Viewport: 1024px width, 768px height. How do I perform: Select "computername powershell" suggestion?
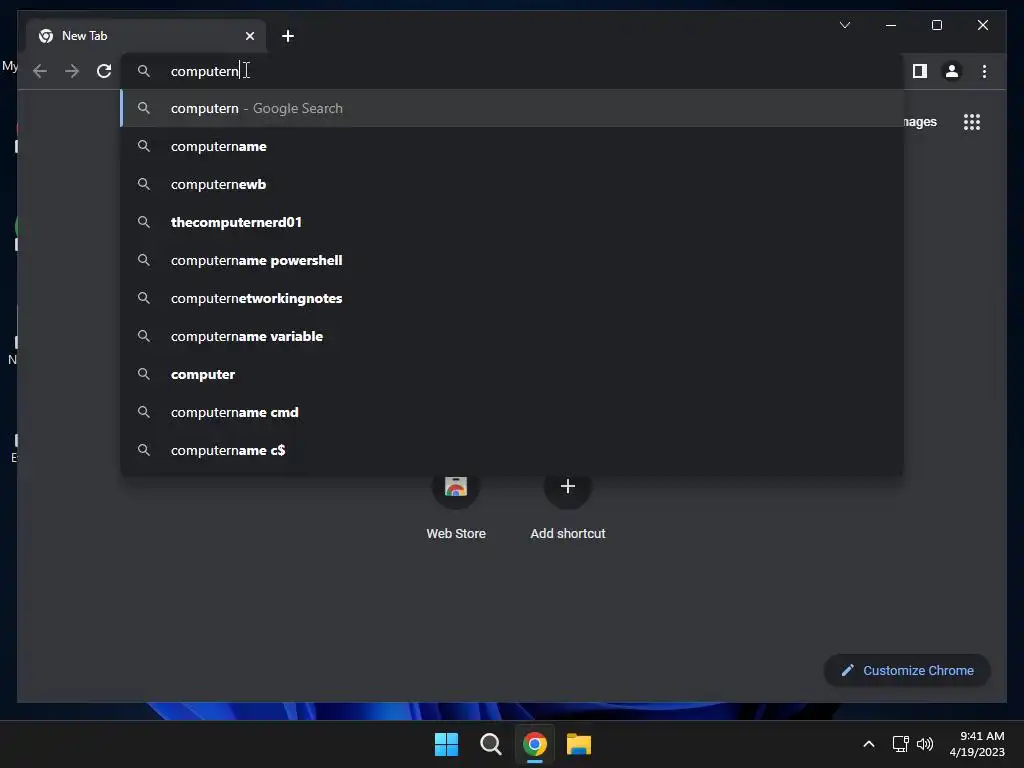tap(512, 260)
